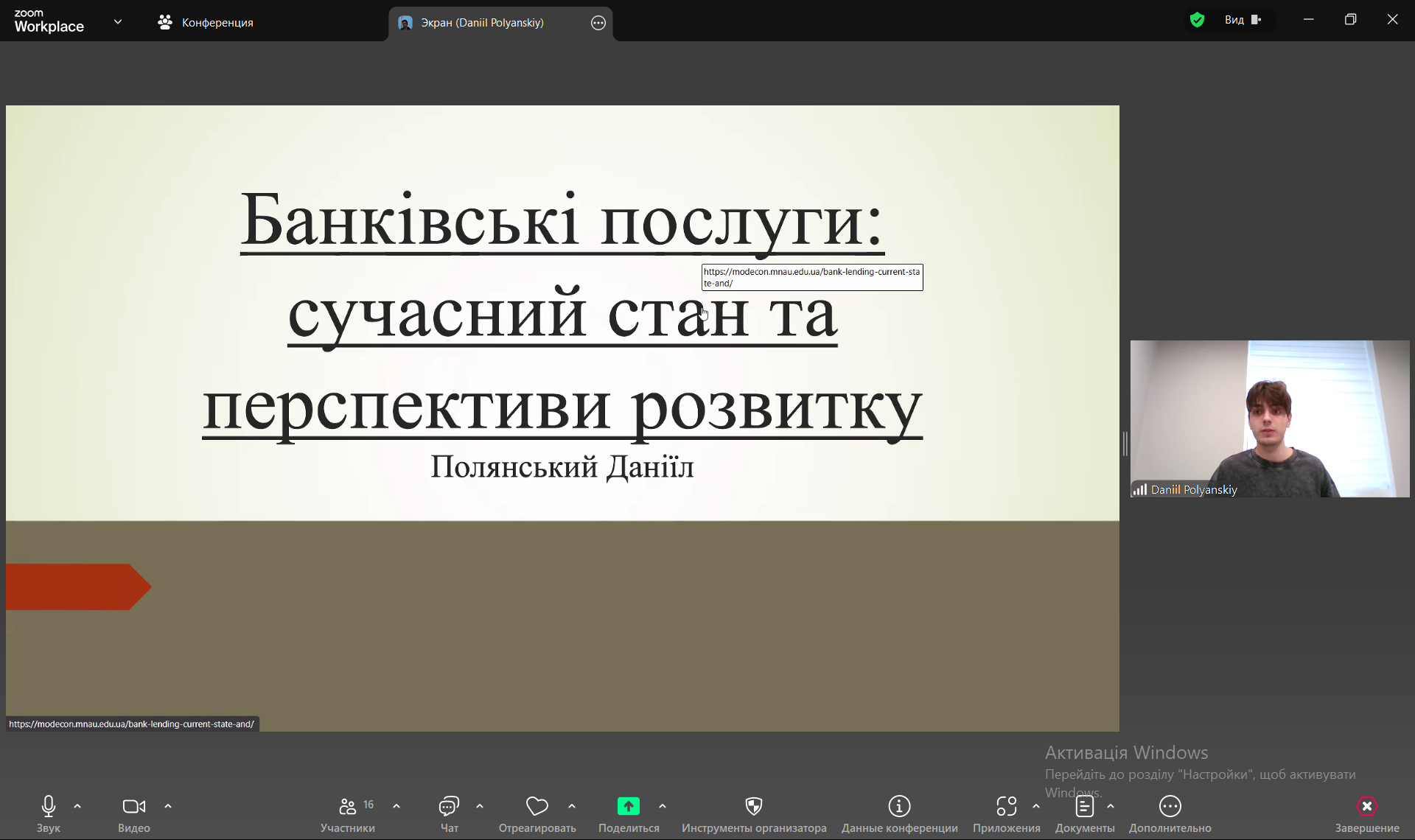
Task: Open Инструменты организатора shield icon
Action: 753,806
